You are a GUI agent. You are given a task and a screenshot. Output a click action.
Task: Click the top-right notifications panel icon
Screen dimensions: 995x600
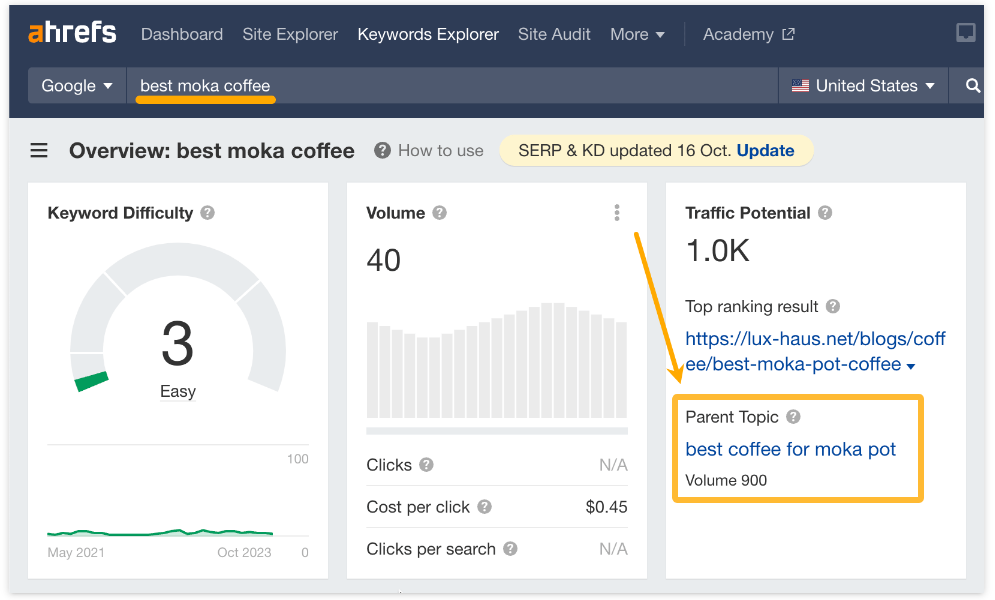965,33
